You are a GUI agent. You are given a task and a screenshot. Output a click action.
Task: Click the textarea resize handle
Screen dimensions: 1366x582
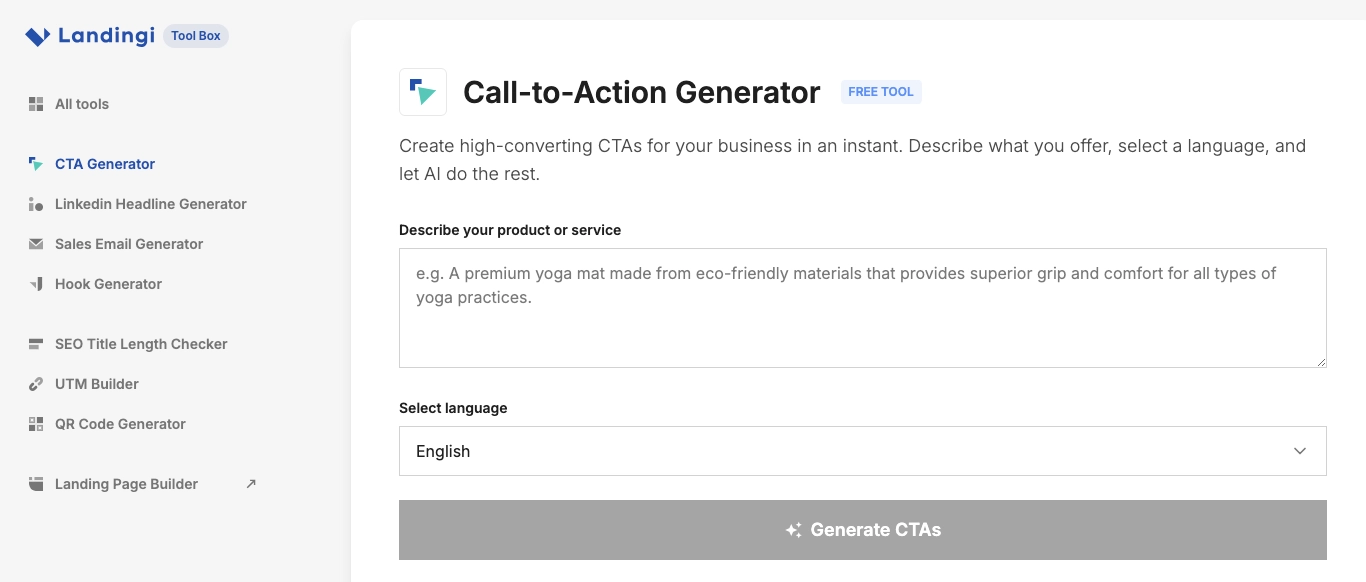tap(1321, 362)
